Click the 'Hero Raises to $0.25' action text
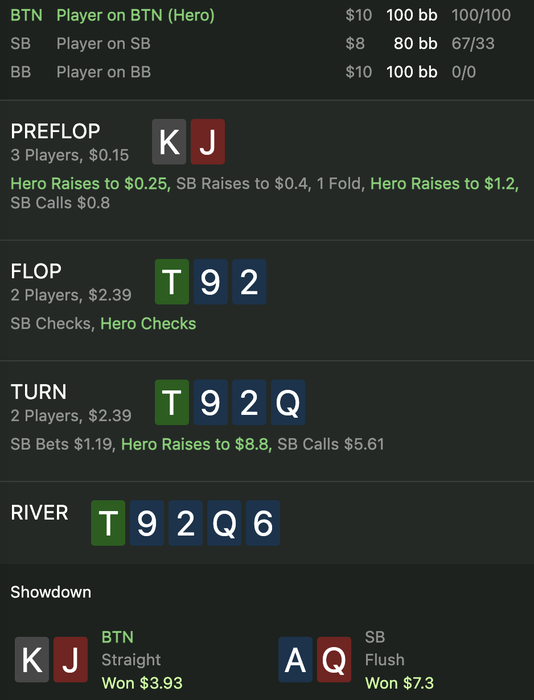This screenshot has width=534, height=700. pyautogui.click(x=91, y=183)
